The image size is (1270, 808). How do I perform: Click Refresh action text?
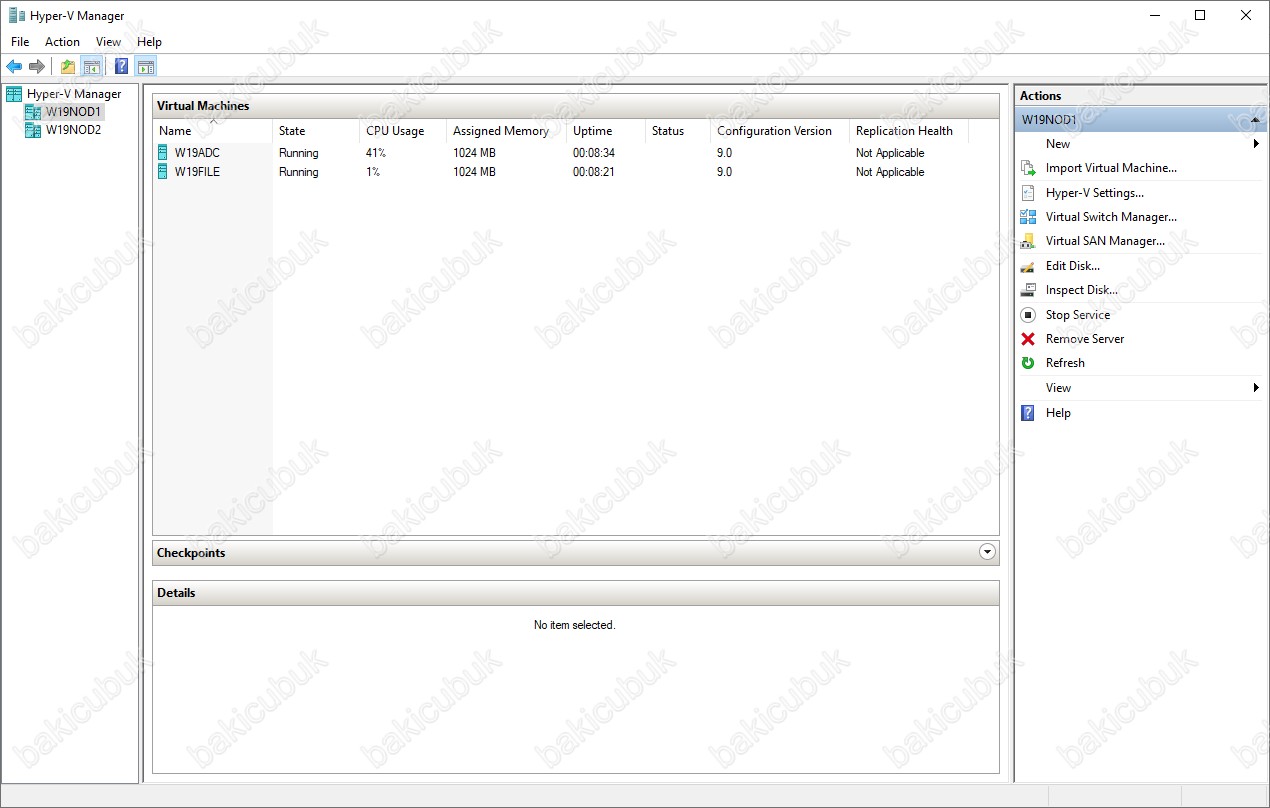(x=1065, y=363)
